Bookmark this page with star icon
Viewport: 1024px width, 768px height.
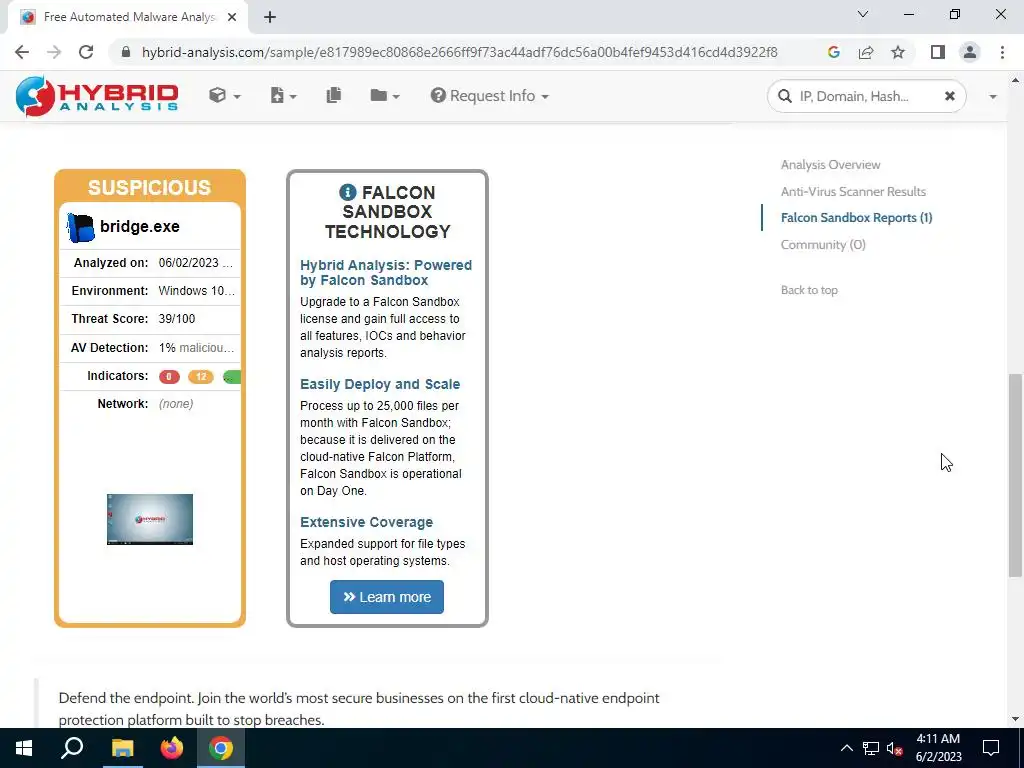click(898, 52)
